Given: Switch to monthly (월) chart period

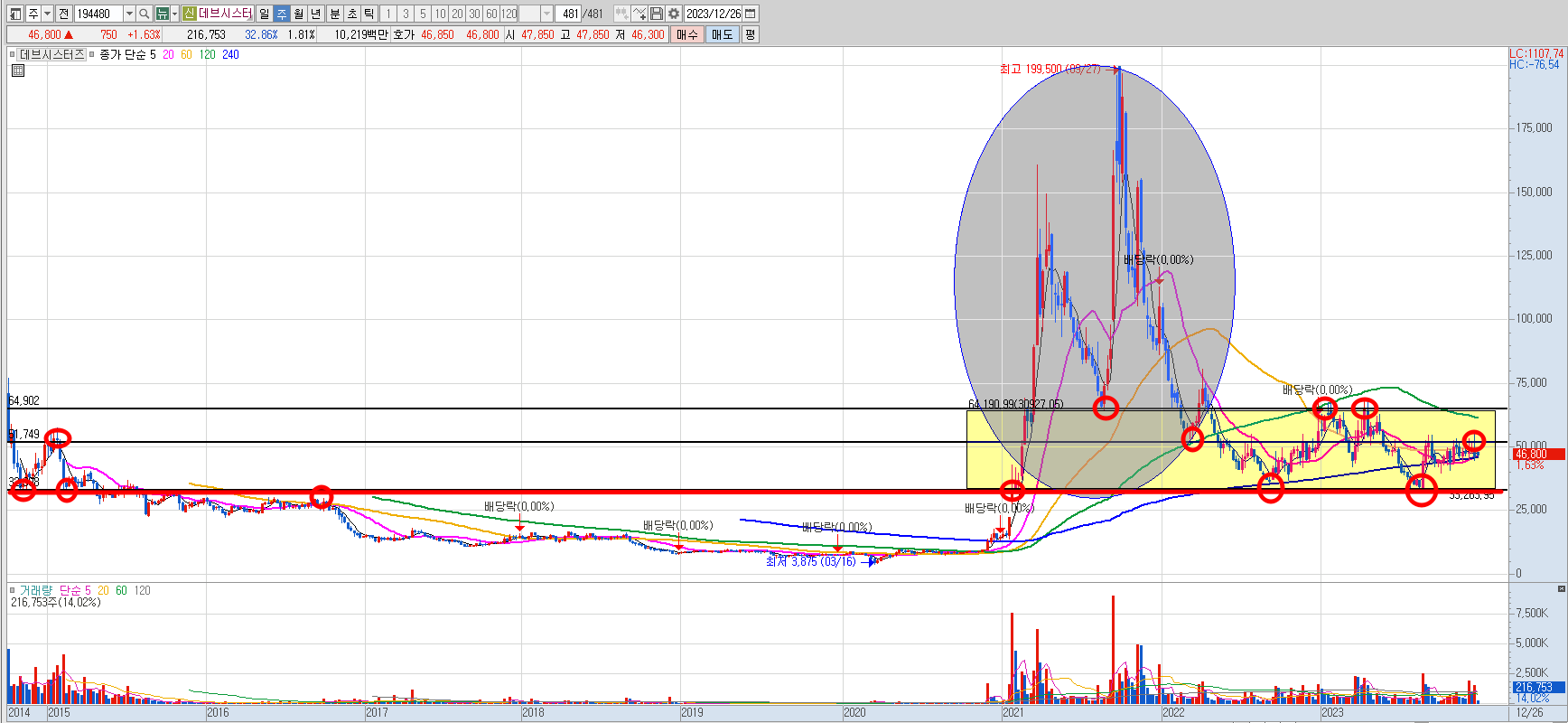Looking at the screenshot, I should (x=298, y=14).
